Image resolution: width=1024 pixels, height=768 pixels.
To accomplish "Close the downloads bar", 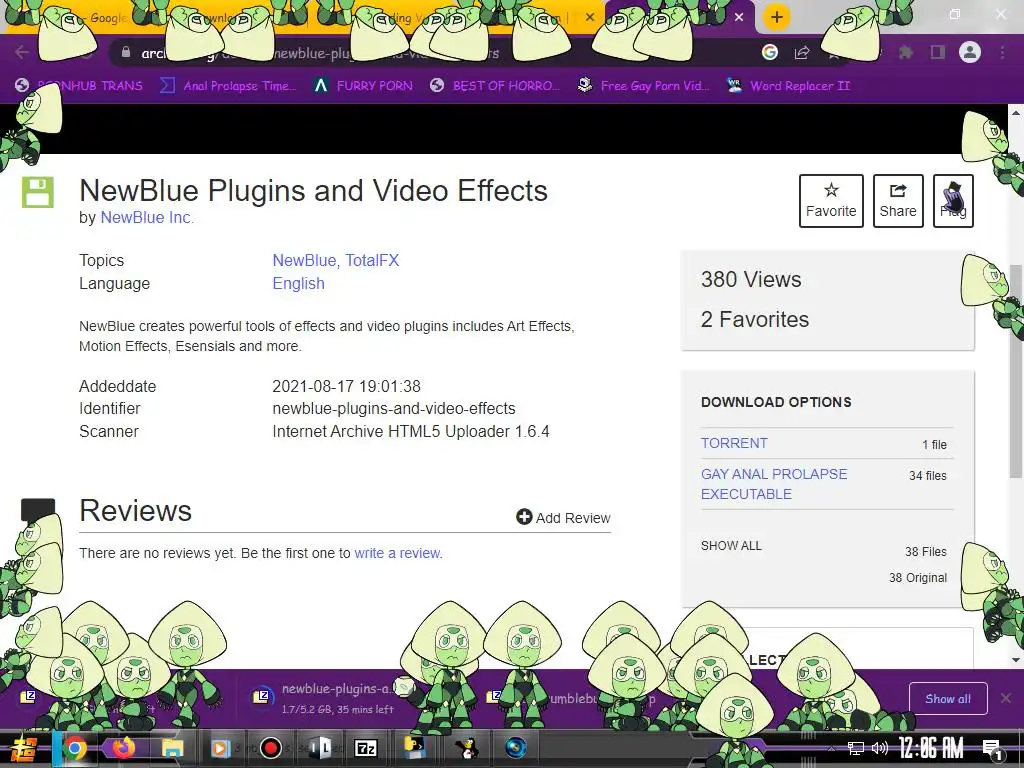I will (1006, 699).
